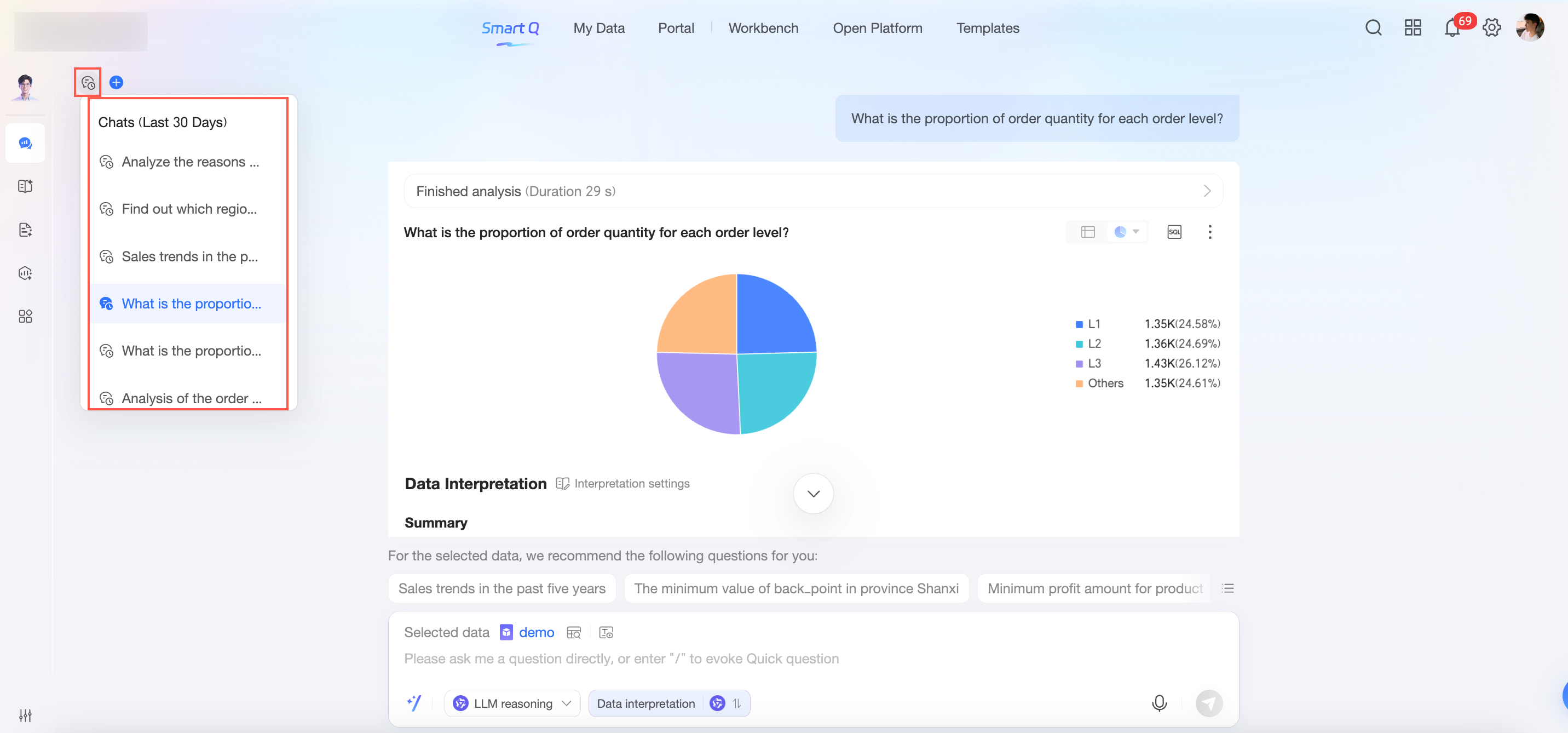Image resolution: width=1568 pixels, height=733 pixels.
Task: Click the sliders settings icon in sidebar
Action: 25,715
